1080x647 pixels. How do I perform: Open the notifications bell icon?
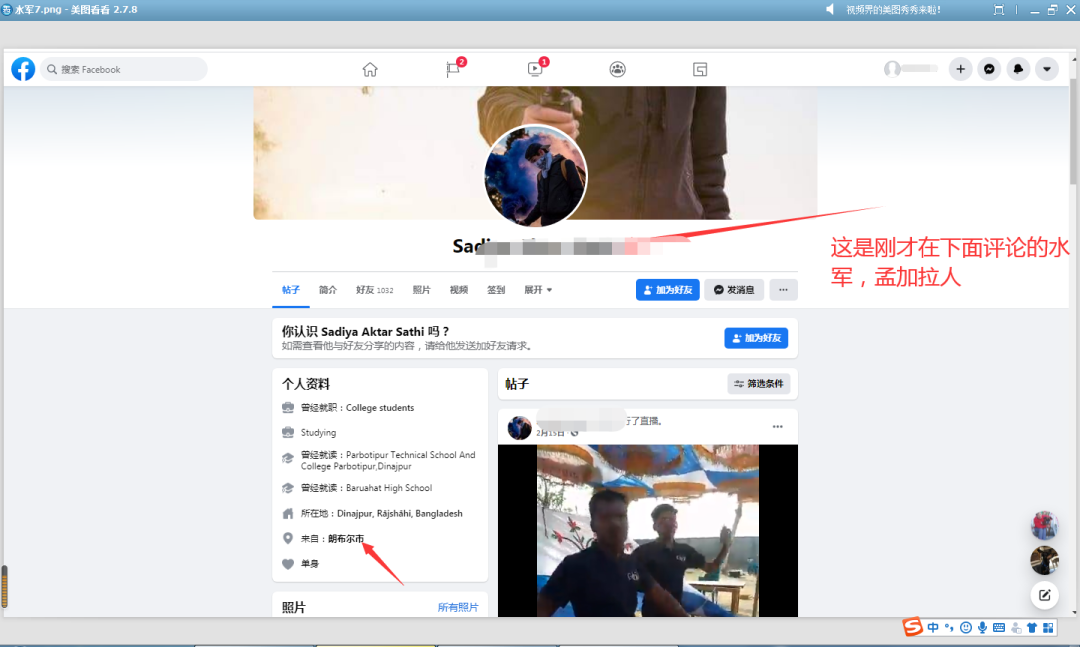(x=1018, y=69)
